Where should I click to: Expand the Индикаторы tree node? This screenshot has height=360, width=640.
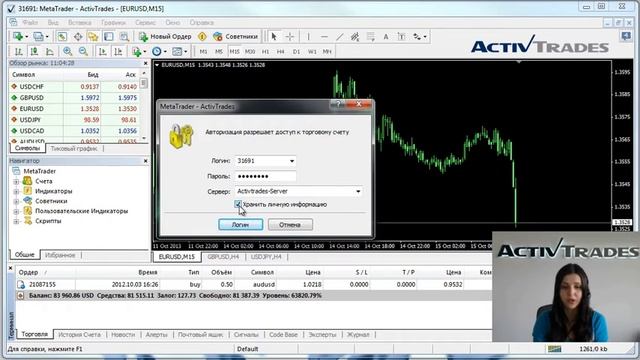click(16, 191)
